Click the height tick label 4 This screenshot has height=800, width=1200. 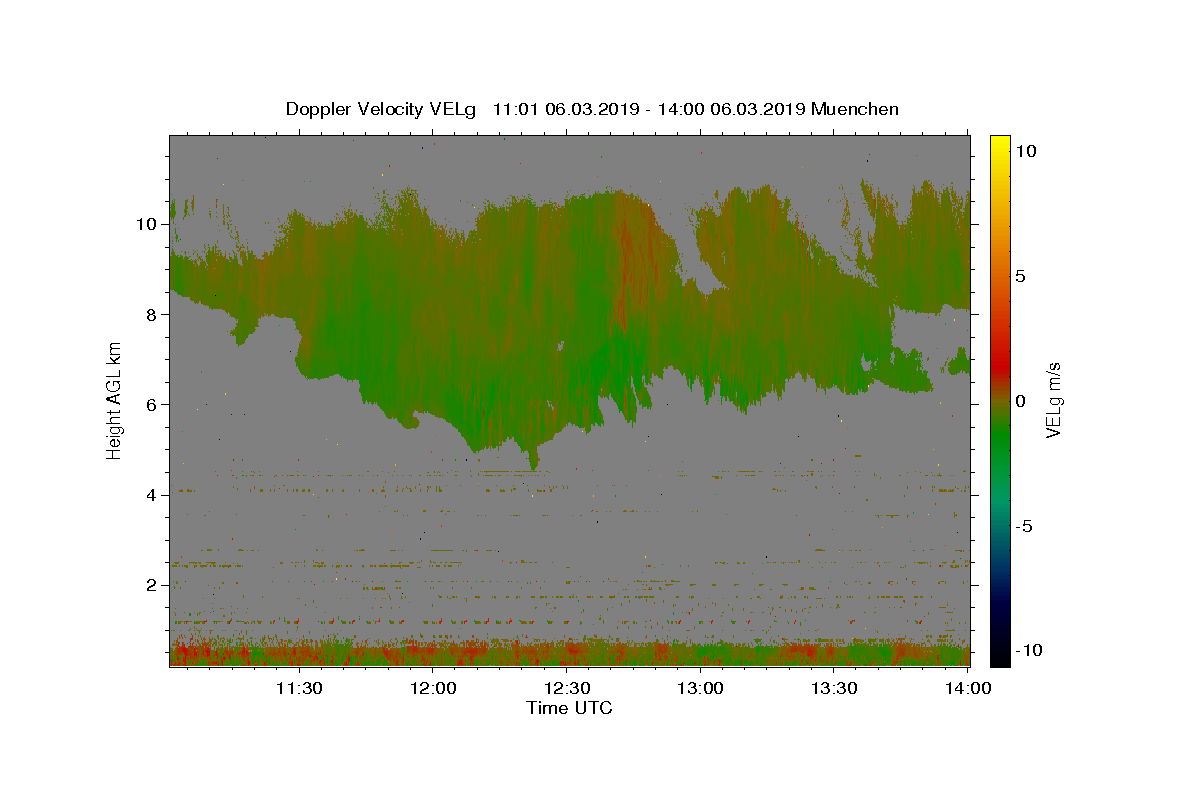pyautogui.click(x=151, y=495)
